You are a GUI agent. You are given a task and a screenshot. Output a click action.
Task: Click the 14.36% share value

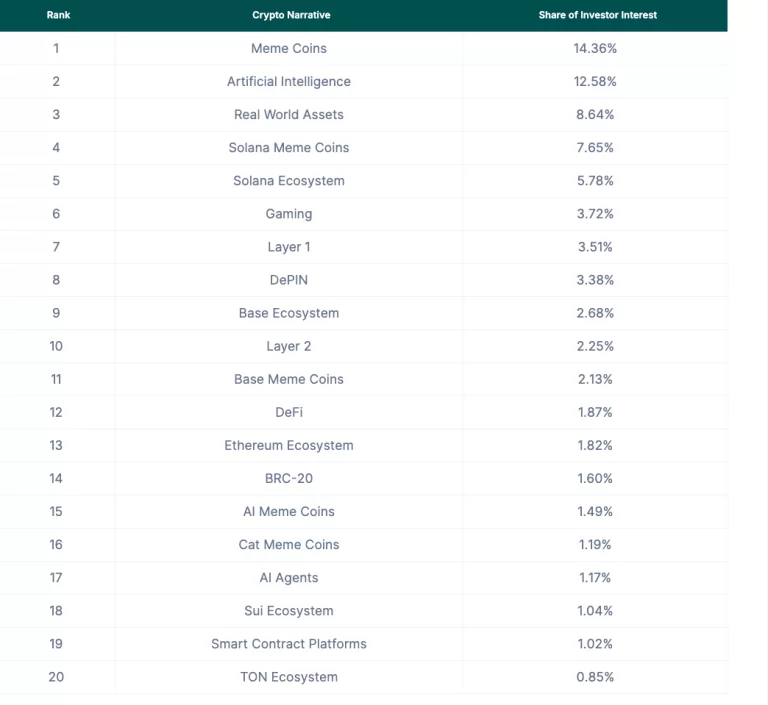click(595, 48)
